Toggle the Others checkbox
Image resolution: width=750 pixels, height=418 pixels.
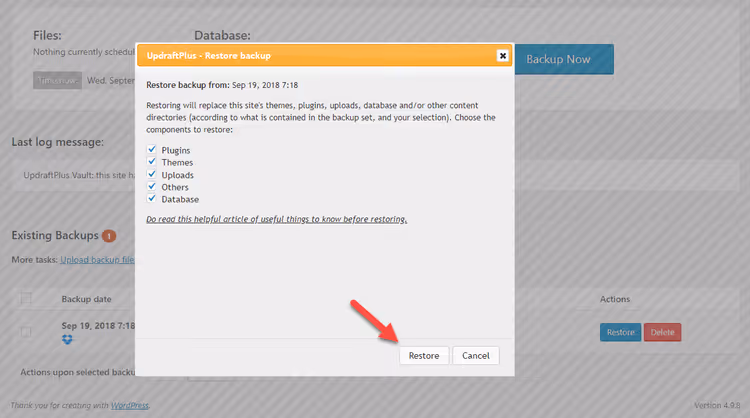tap(152, 187)
